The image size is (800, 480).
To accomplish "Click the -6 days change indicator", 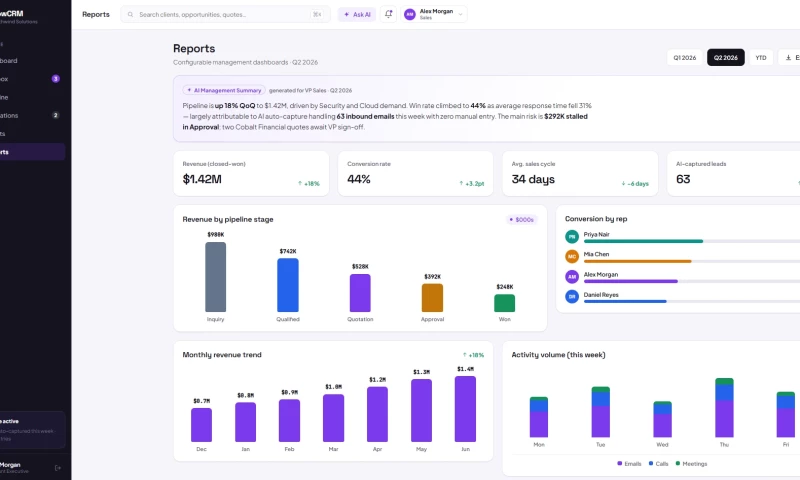I will coord(635,184).
